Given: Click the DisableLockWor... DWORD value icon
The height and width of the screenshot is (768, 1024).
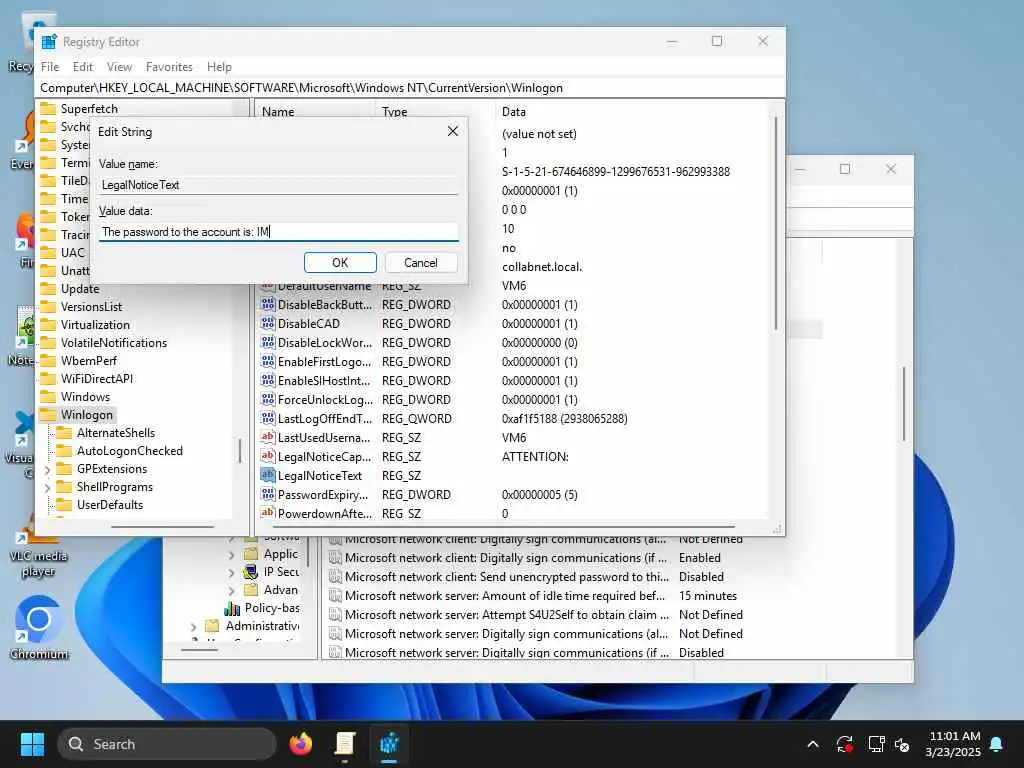Looking at the screenshot, I should pyautogui.click(x=267, y=342).
